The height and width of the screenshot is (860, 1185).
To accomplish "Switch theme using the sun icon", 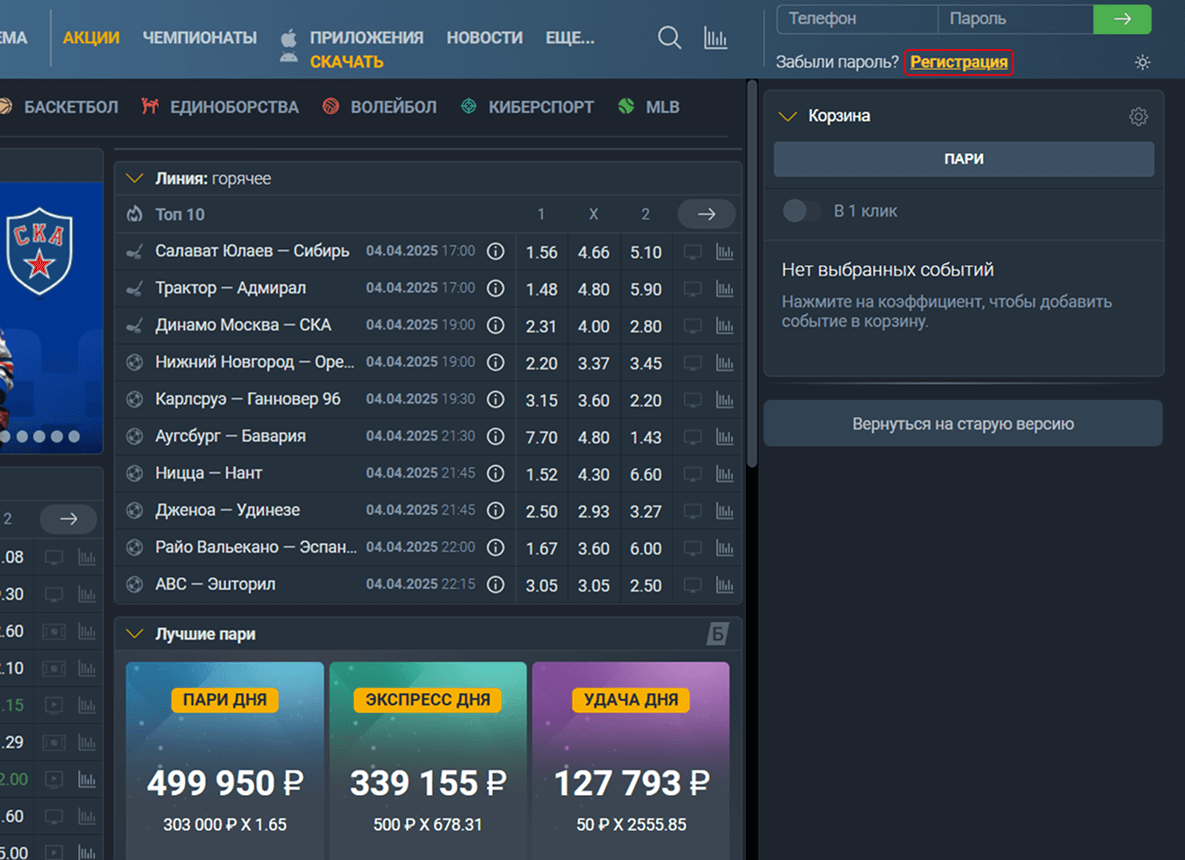I will click(x=1142, y=62).
